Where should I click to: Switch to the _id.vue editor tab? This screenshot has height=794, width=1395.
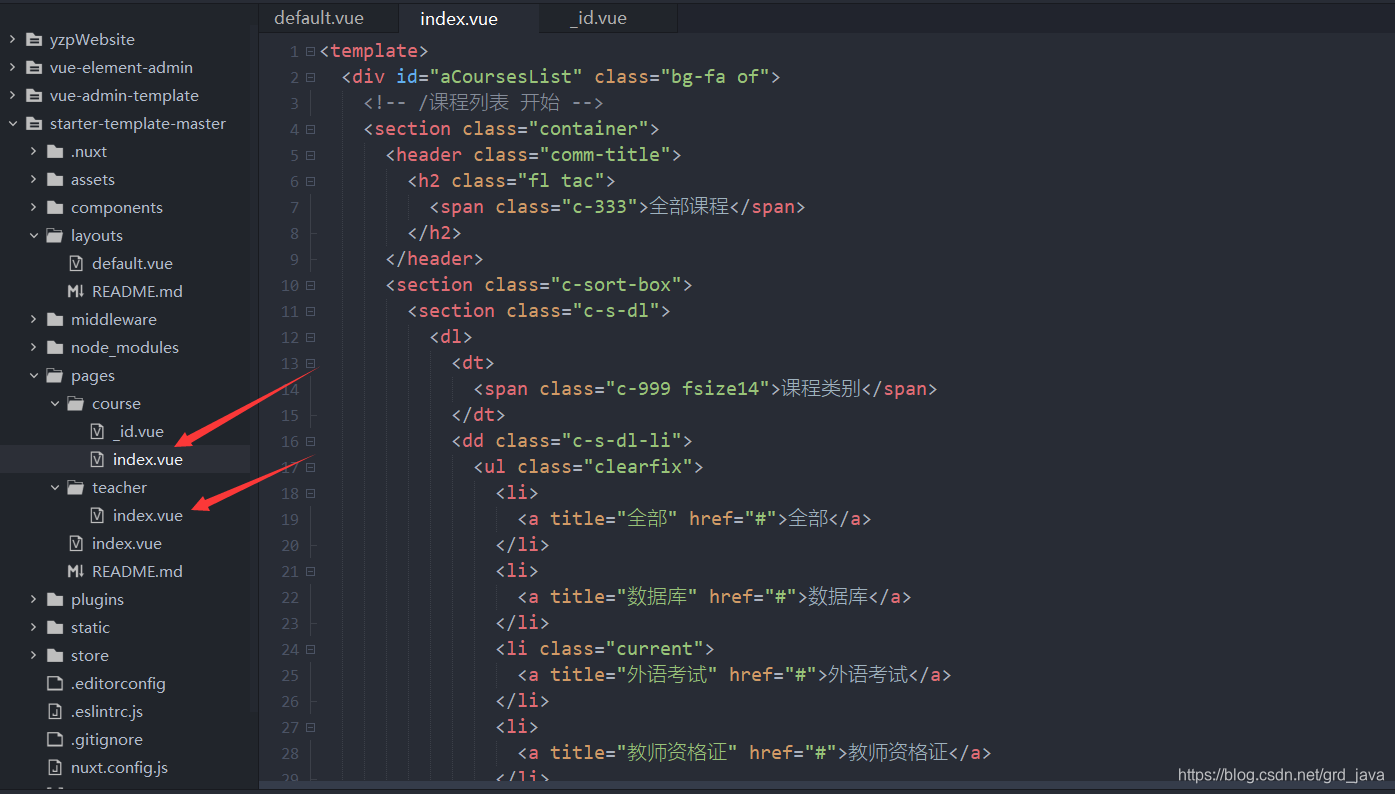(x=608, y=18)
